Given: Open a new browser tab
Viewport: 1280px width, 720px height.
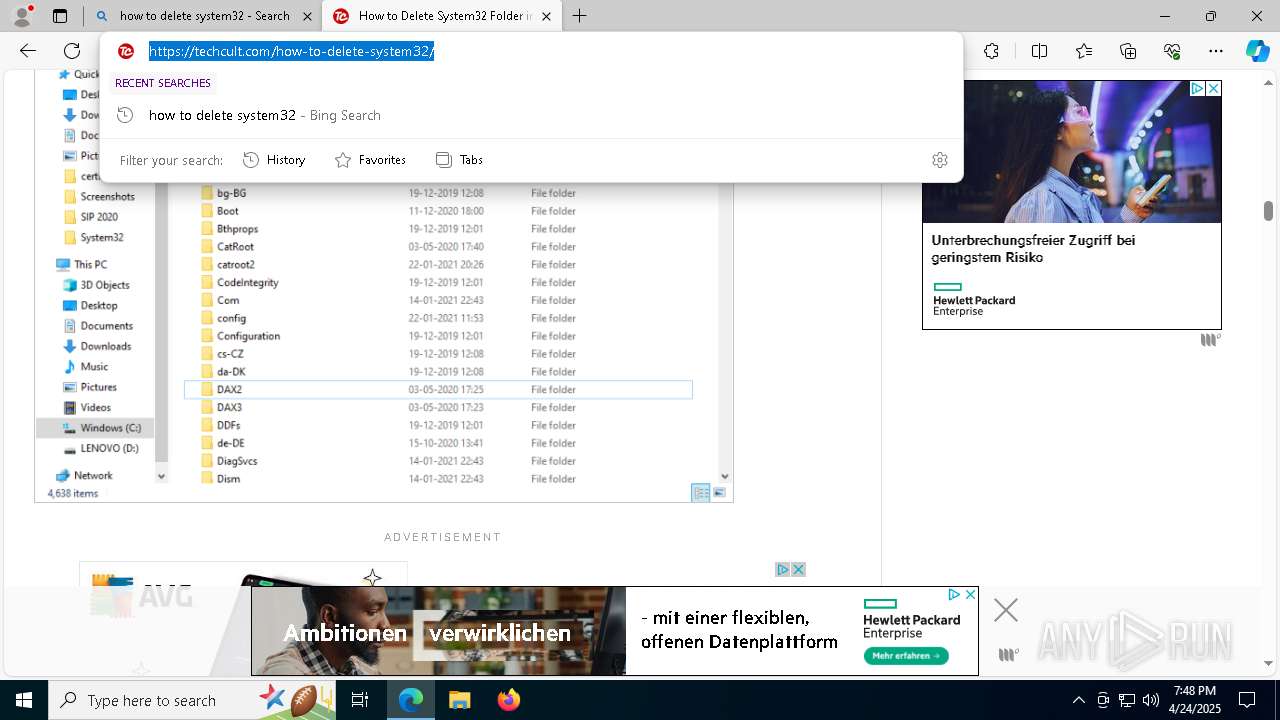Looking at the screenshot, I should [x=580, y=16].
